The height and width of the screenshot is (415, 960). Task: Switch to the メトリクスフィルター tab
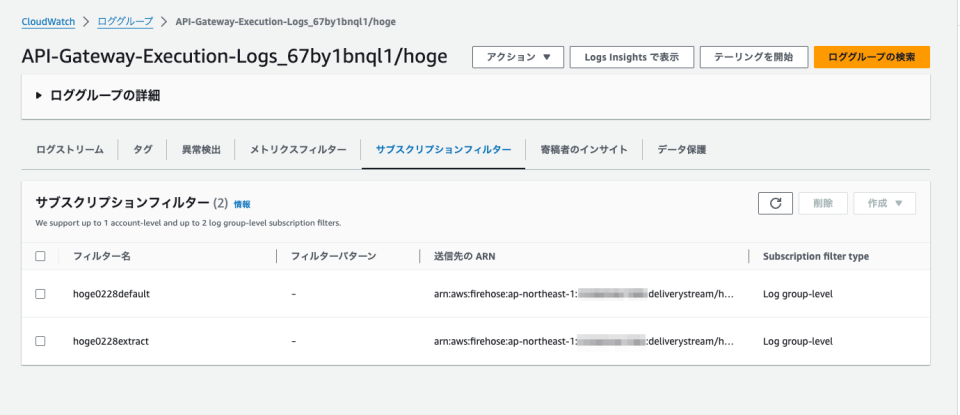click(298, 149)
